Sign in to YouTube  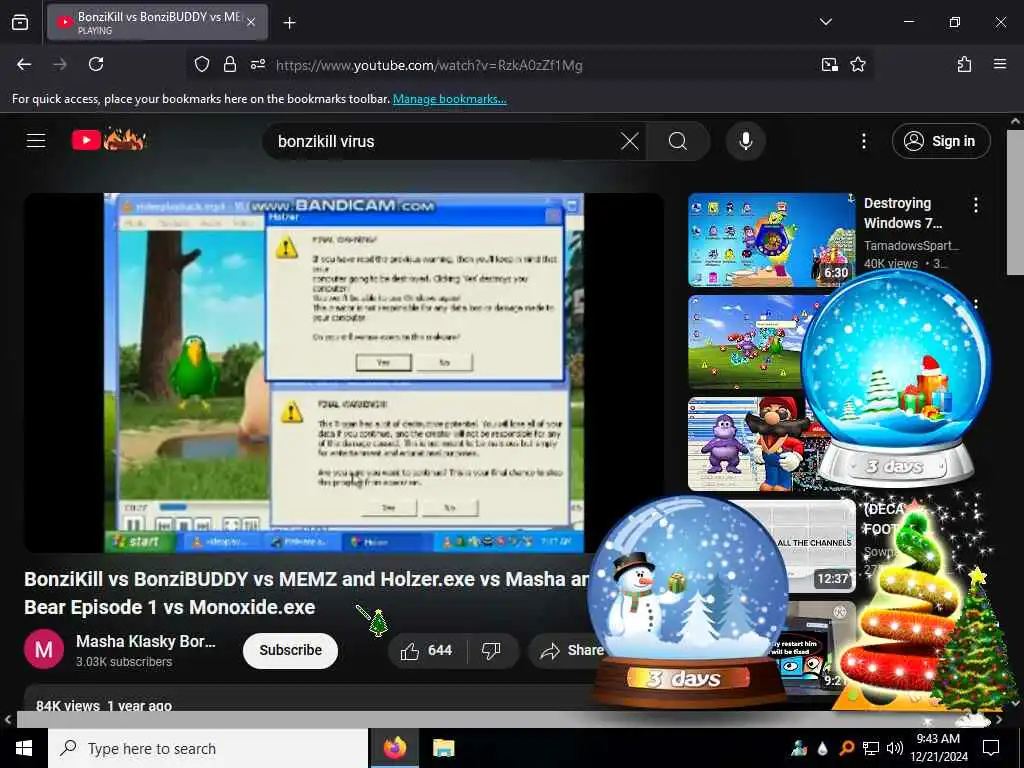(941, 141)
